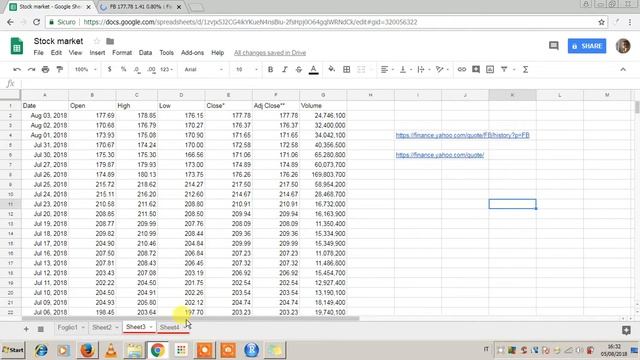
Task: Reload the page in Chrome
Action: pos(36,22)
